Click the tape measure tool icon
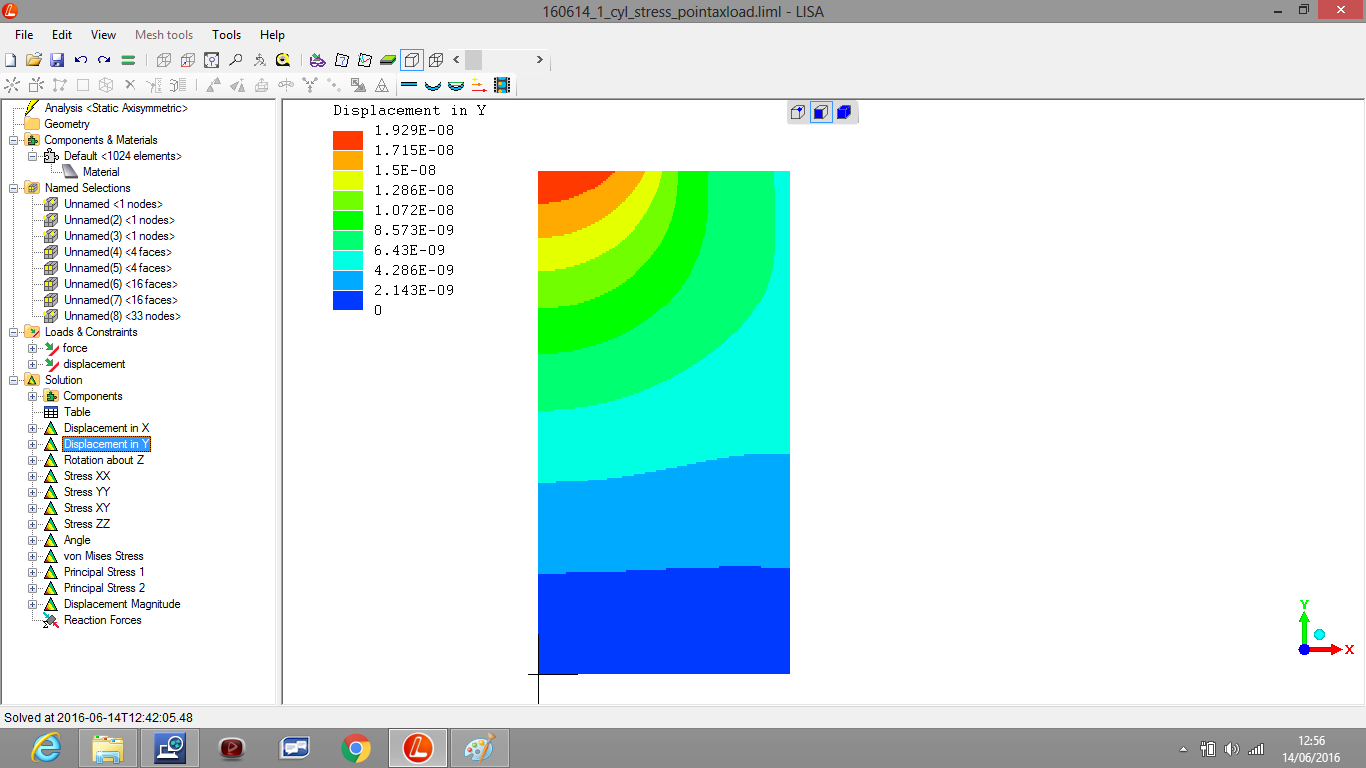Image resolution: width=1366 pixels, height=768 pixels. click(283, 60)
